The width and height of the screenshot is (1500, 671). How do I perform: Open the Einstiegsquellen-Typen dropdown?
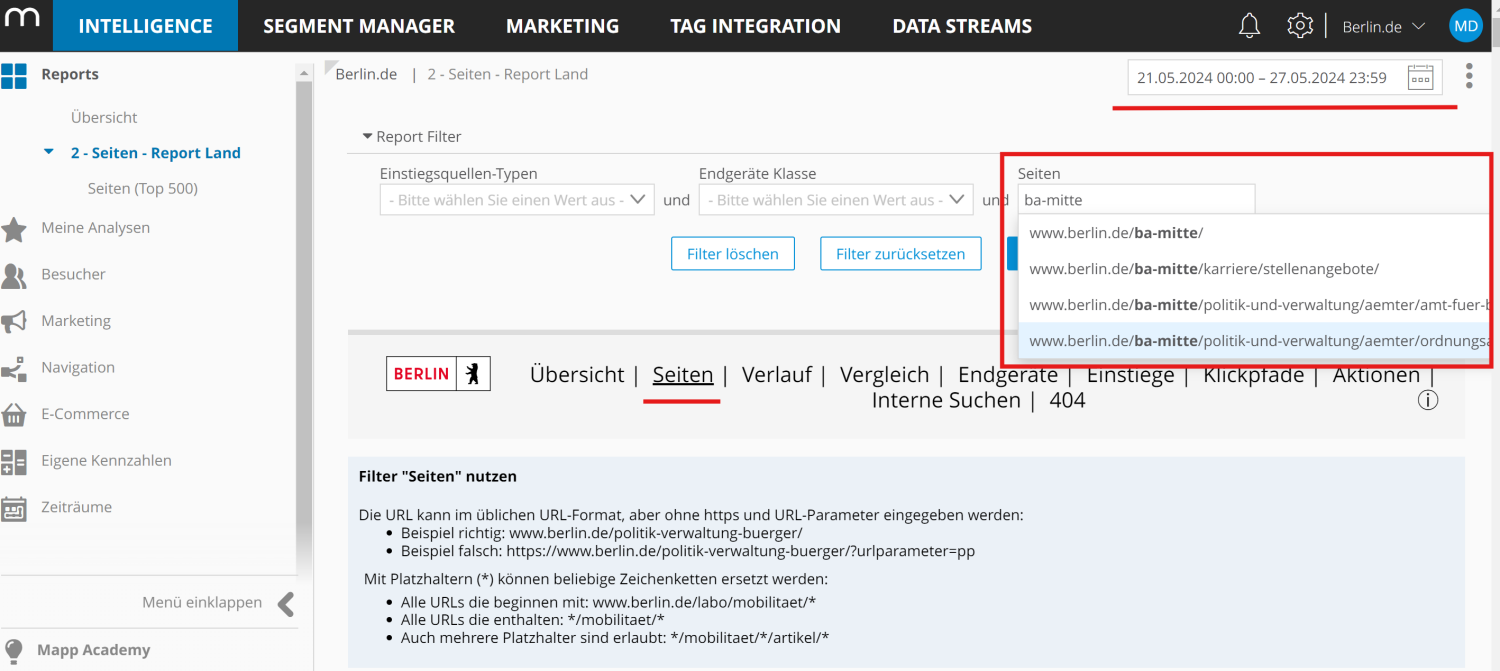pos(516,199)
